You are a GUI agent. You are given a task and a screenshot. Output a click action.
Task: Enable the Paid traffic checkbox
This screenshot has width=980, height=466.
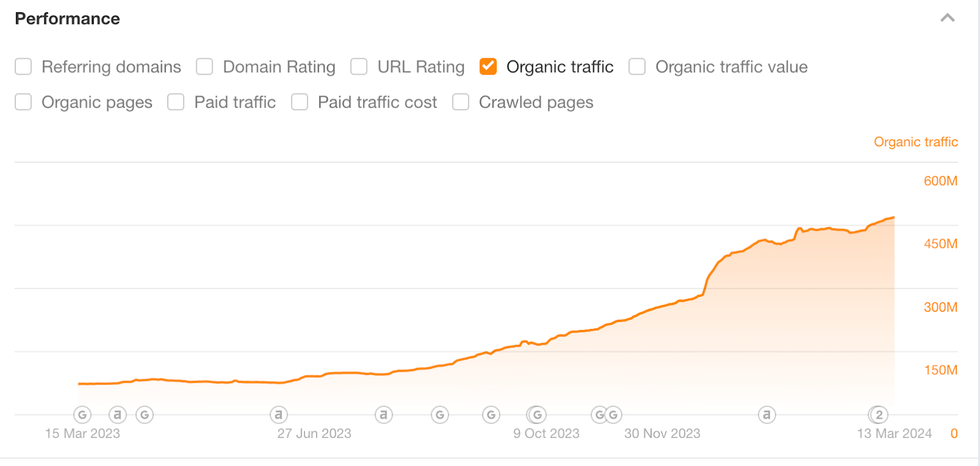click(x=176, y=102)
